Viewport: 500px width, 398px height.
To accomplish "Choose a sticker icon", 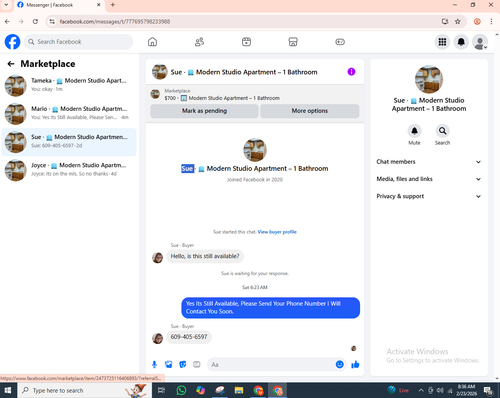I will (183, 364).
